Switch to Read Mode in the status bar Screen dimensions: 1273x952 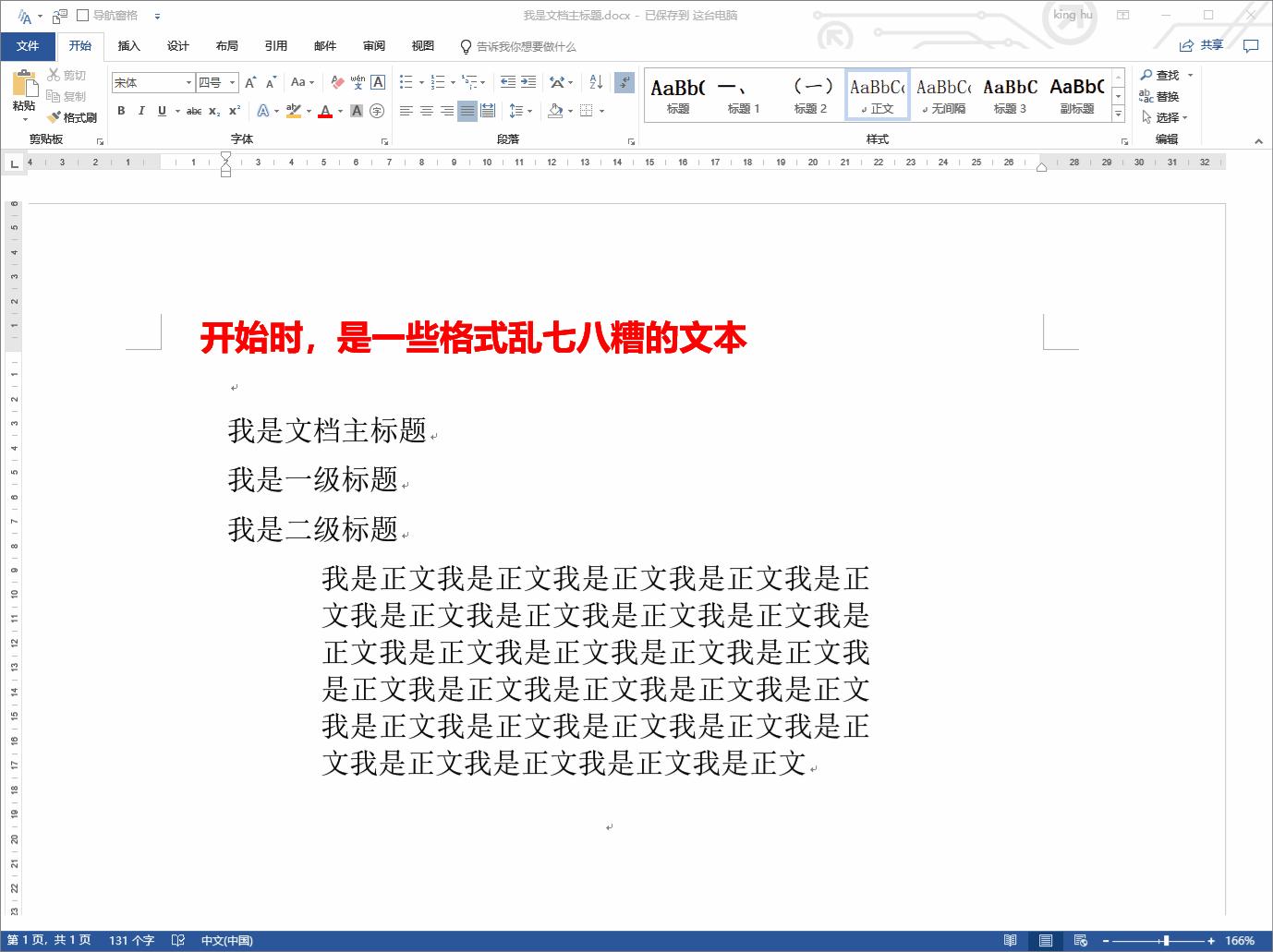coord(1010,940)
